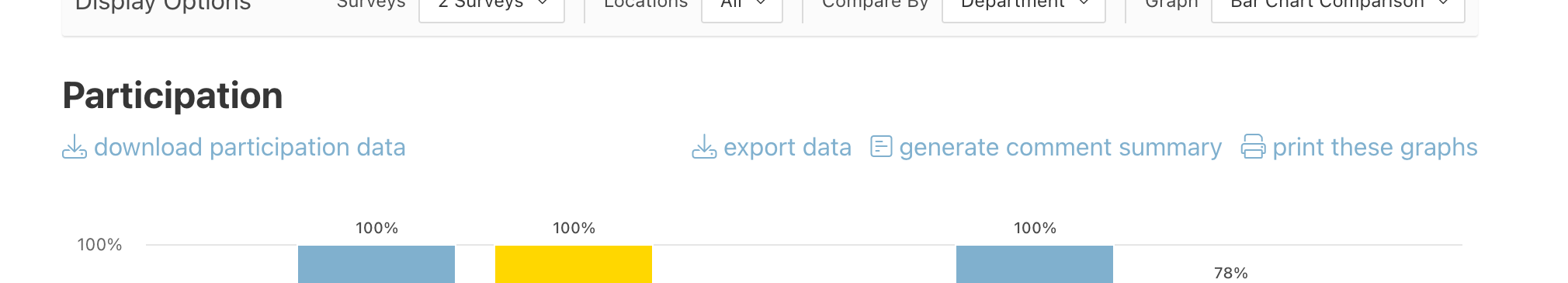Image resolution: width=1568 pixels, height=283 pixels.
Task: Click the Surveys dropdown chevron arrow
Action: pos(543,4)
